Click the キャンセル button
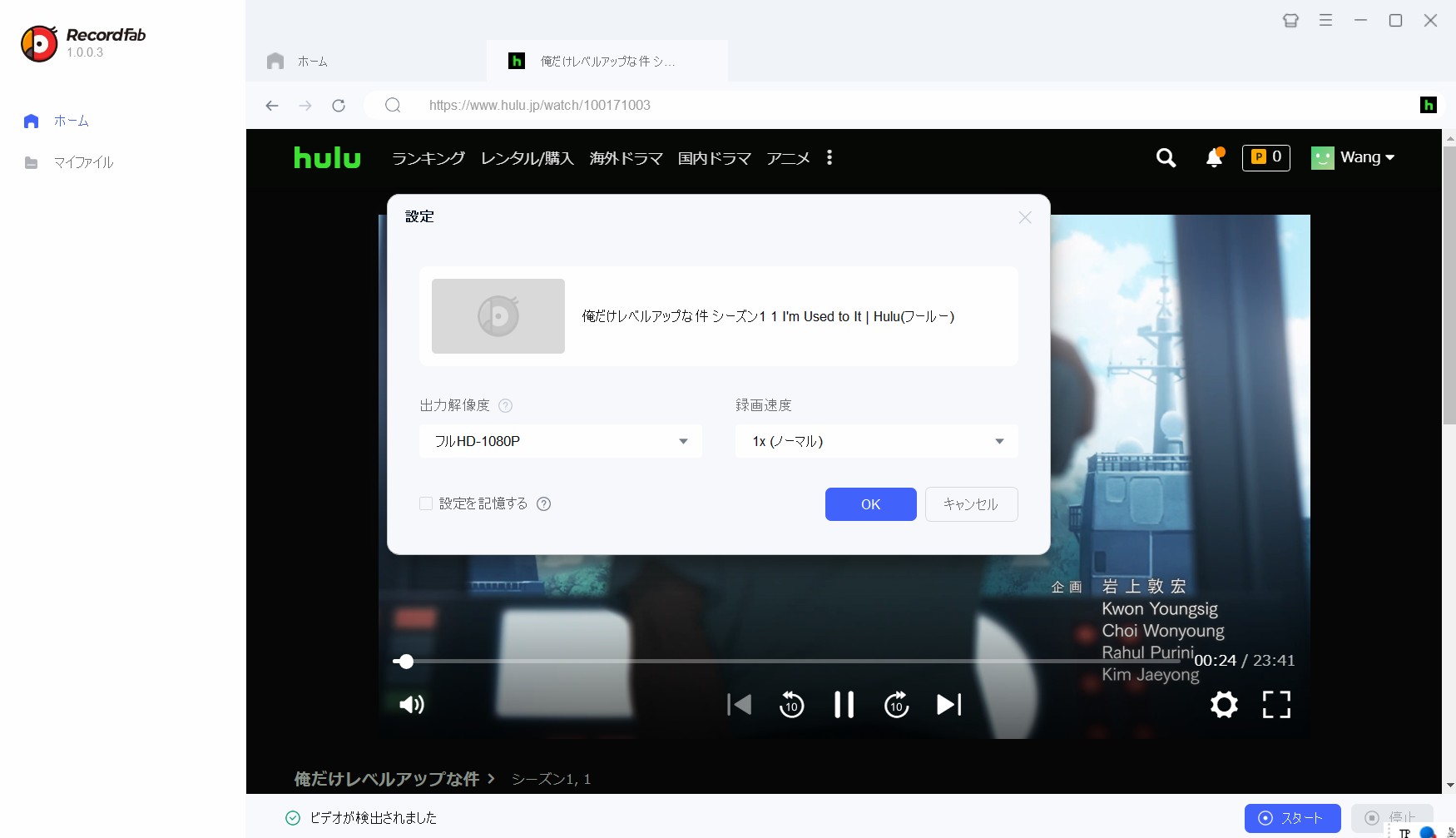 coord(971,504)
